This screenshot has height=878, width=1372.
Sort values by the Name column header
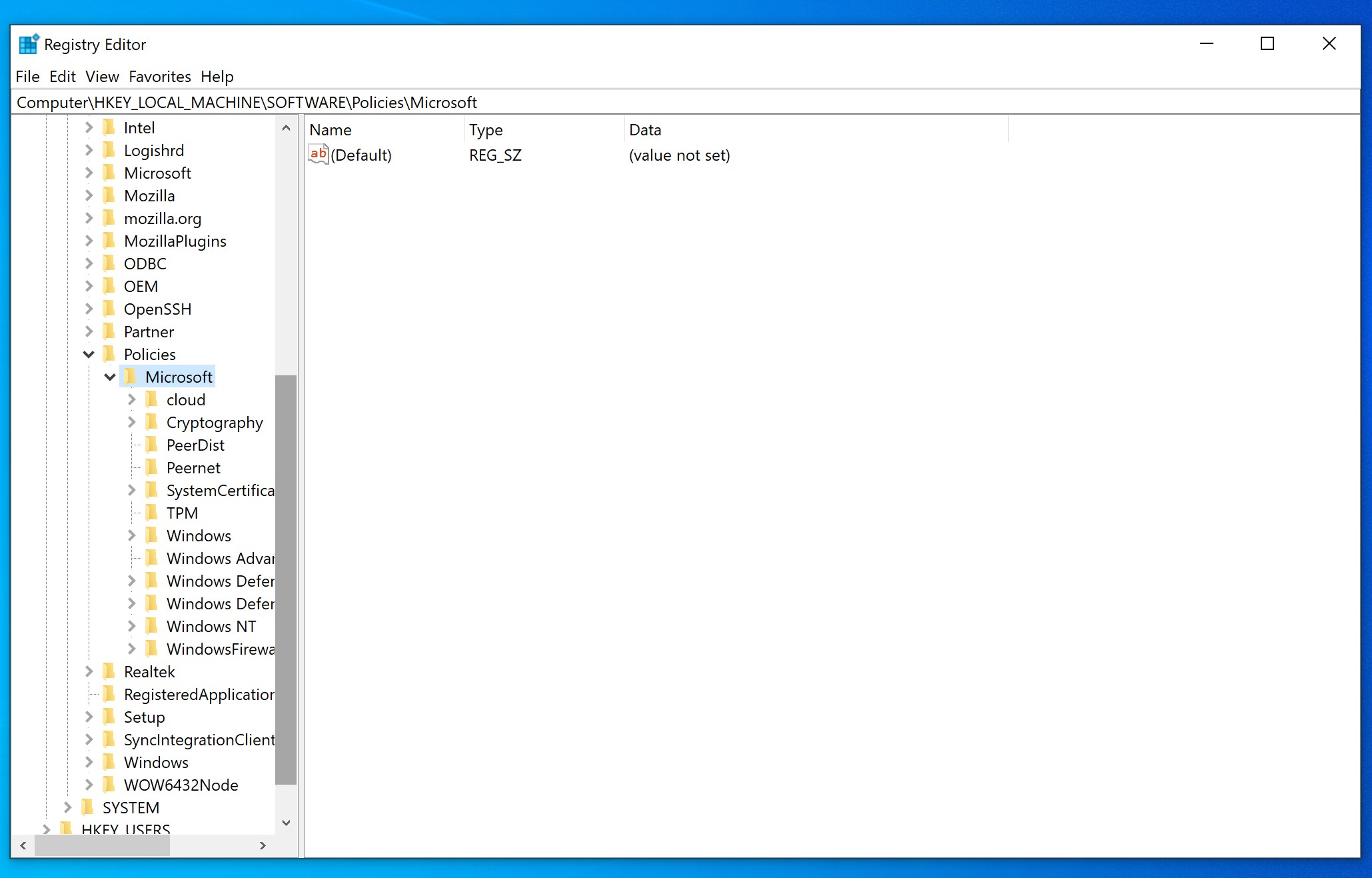(x=384, y=129)
